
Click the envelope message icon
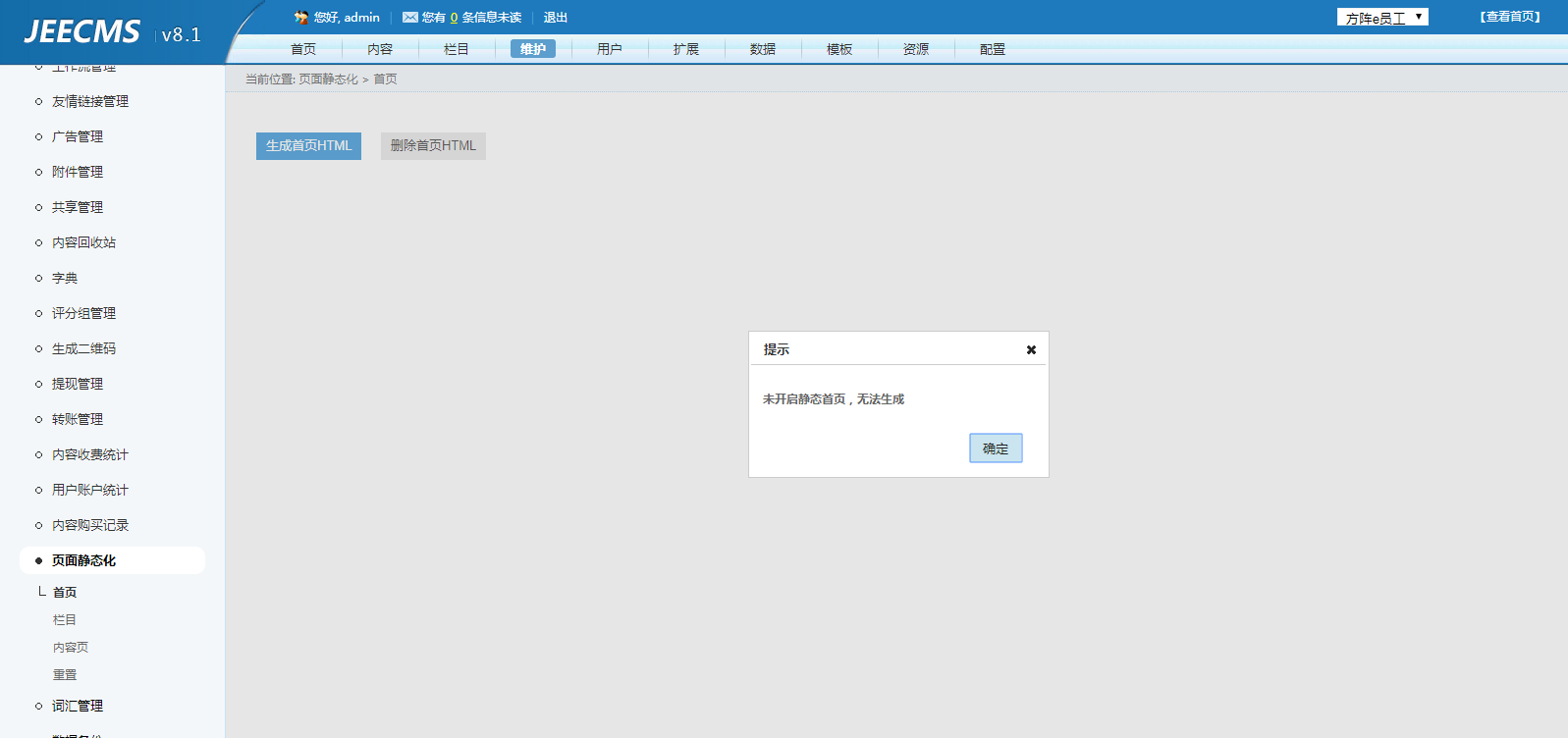click(410, 18)
